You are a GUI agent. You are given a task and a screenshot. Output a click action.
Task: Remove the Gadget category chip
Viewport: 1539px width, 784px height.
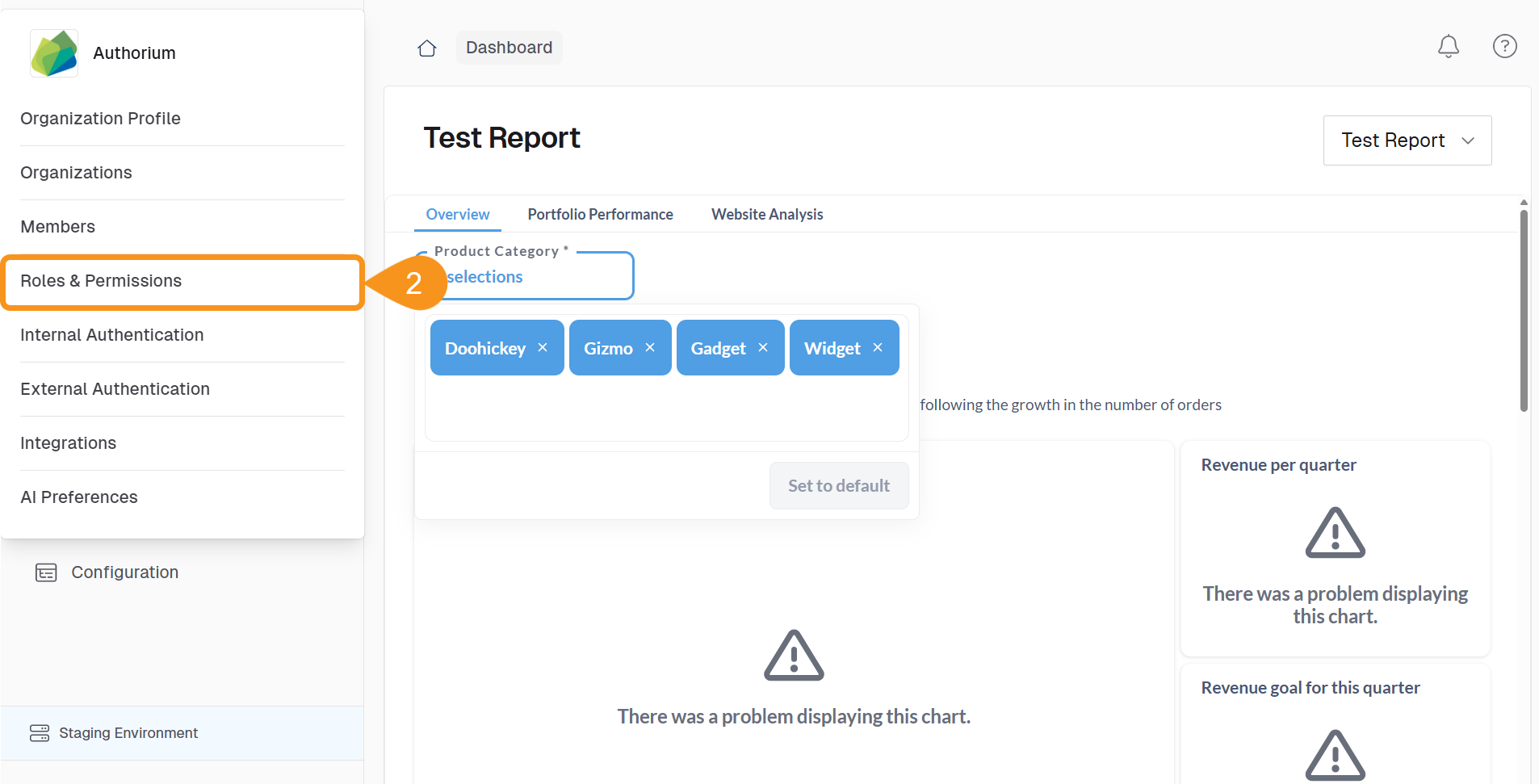(762, 347)
